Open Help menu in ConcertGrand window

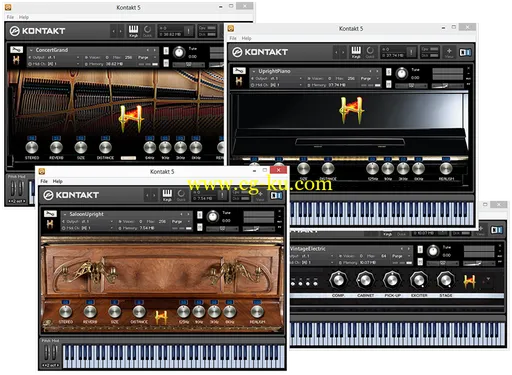[x=24, y=17]
